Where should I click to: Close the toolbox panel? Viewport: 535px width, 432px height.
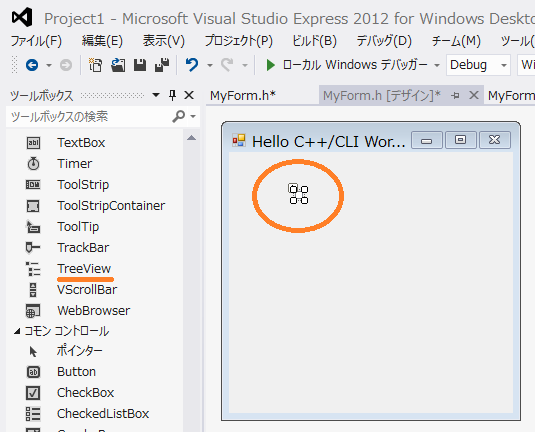[x=189, y=95]
